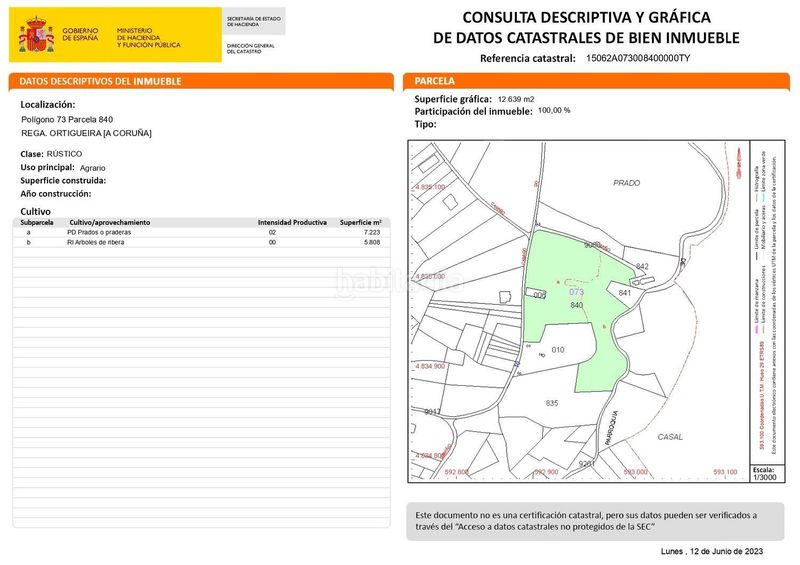Click the Superficie gráfica value '12.639 m2'
The width and height of the screenshot is (800, 565).
coord(516,99)
